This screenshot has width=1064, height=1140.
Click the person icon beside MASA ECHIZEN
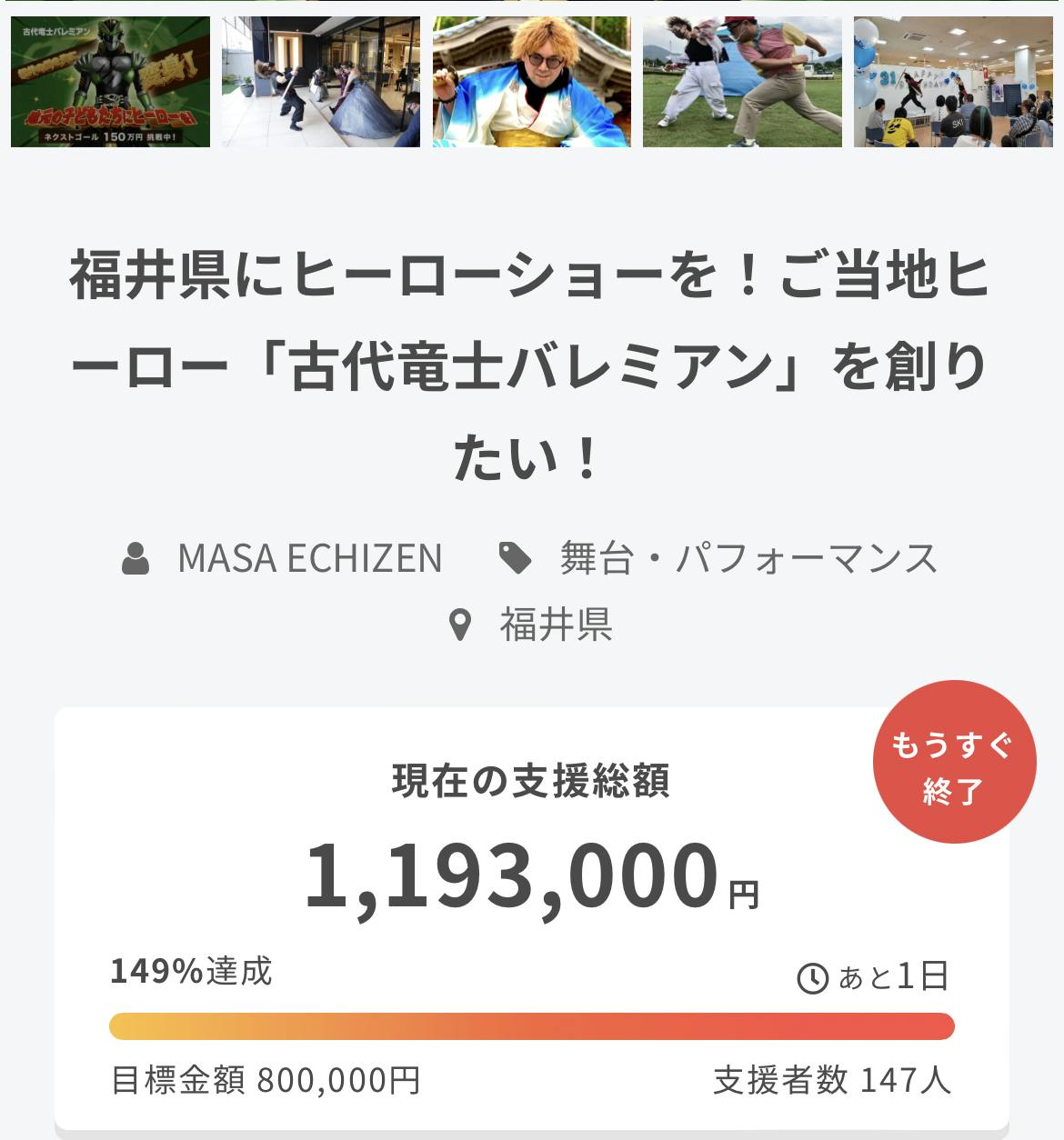(x=136, y=558)
